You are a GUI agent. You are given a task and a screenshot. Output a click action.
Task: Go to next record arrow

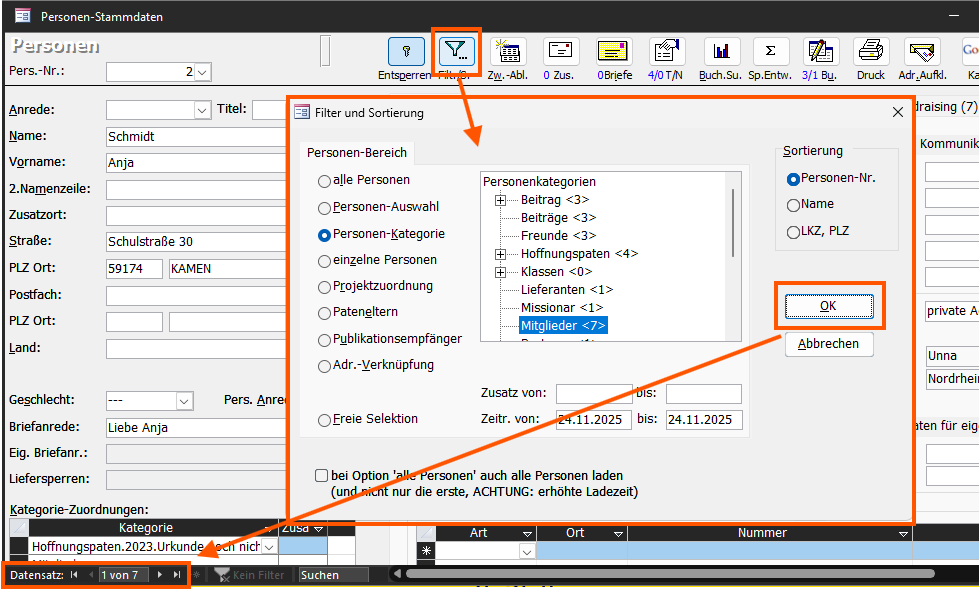pyautogui.click(x=159, y=575)
